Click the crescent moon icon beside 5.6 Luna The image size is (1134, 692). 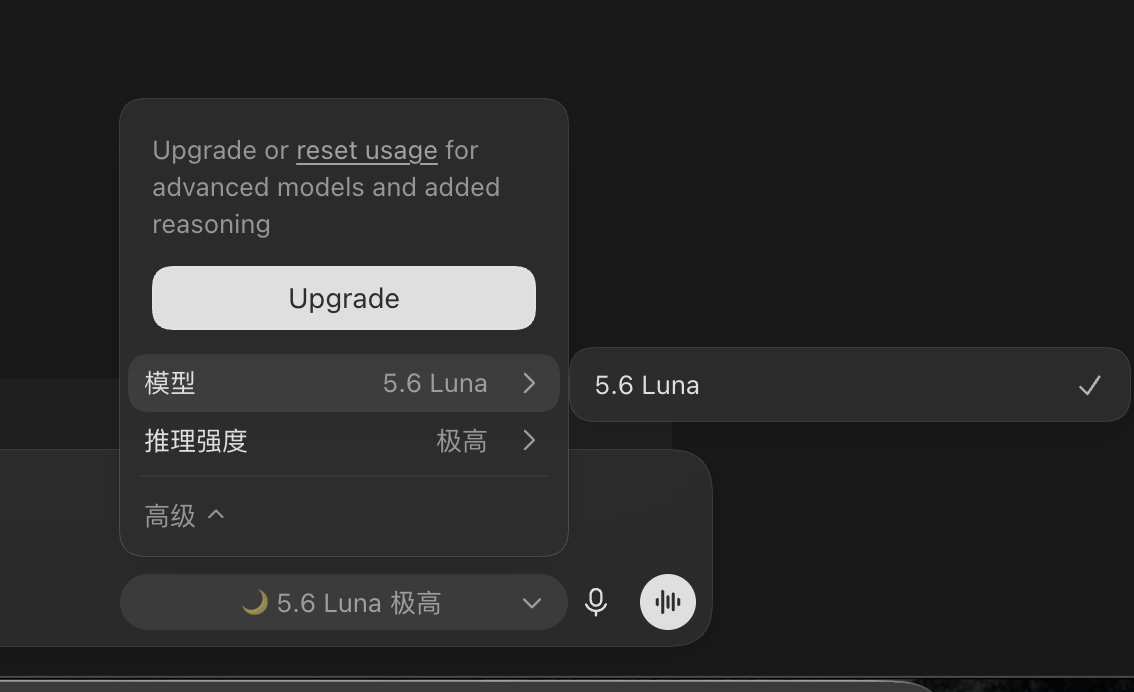click(x=255, y=602)
